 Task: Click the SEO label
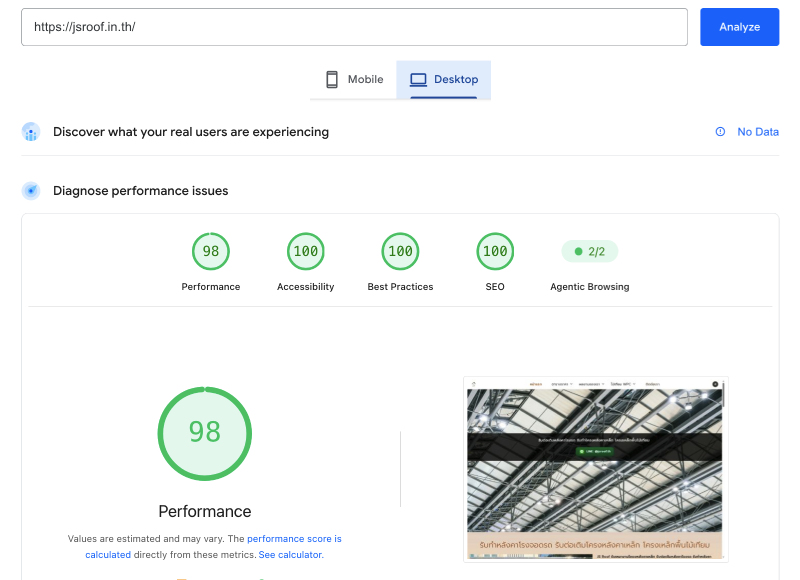point(495,287)
